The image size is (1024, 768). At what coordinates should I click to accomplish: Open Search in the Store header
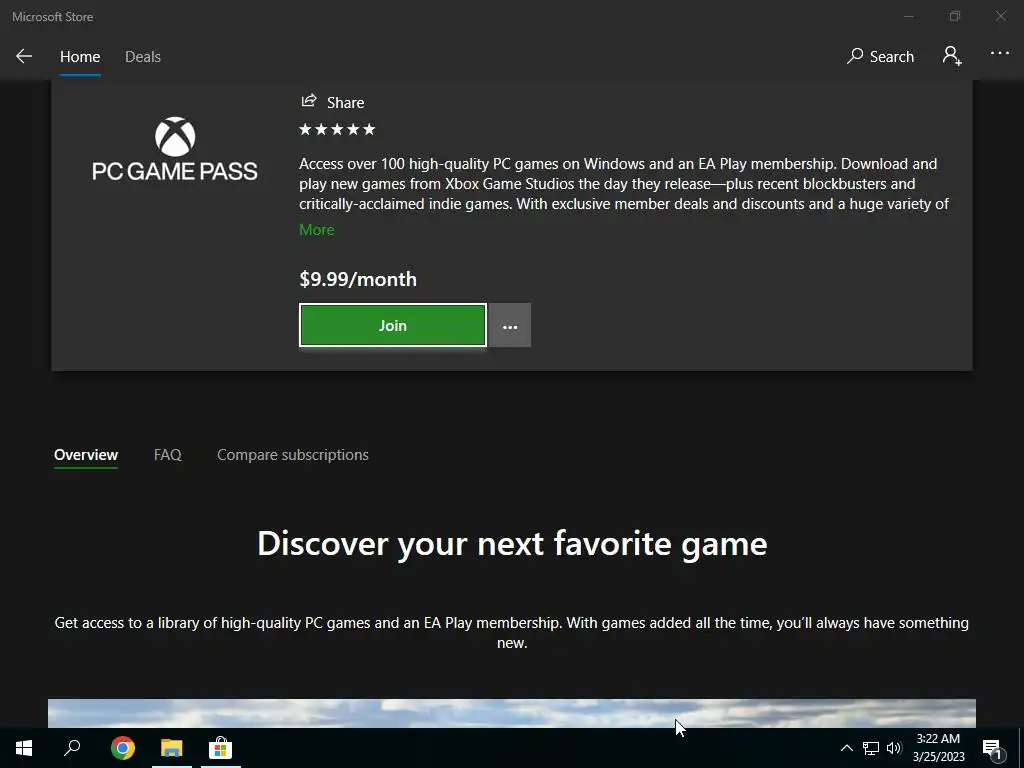point(880,56)
